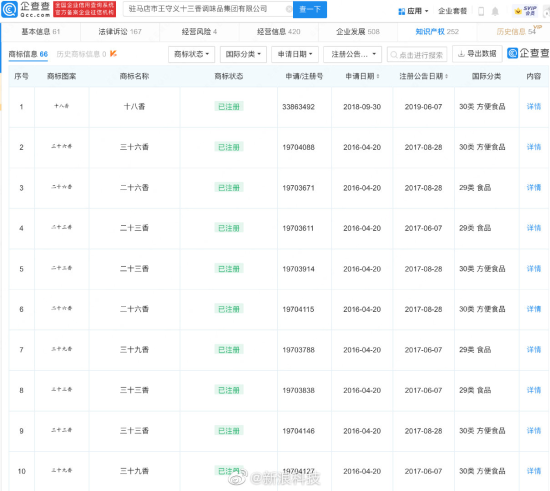The width and height of the screenshot is (550, 491).
Task: Switch to 经营风险 tab
Action: click(x=199, y=32)
